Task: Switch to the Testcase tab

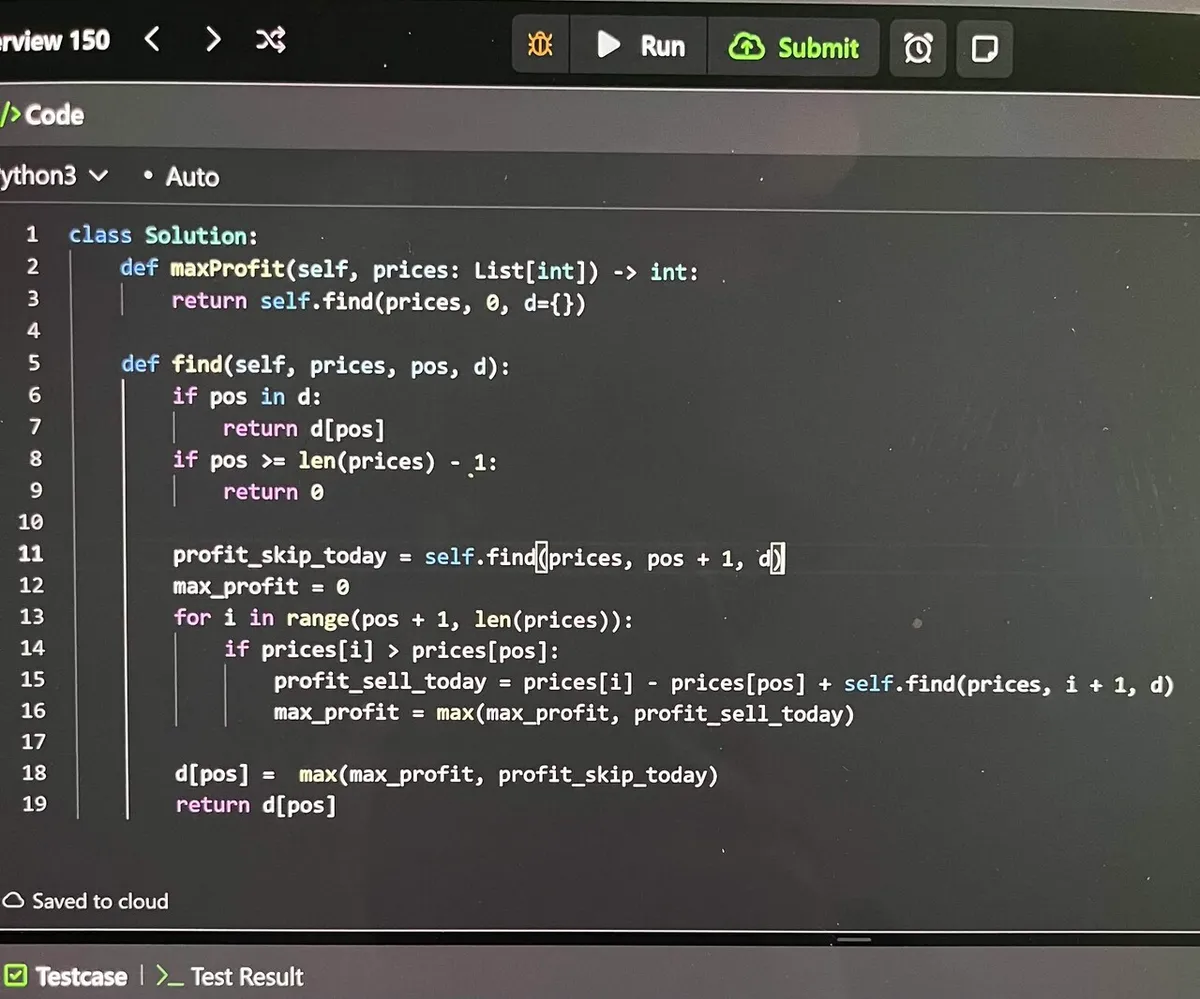Action: pos(66,976)
